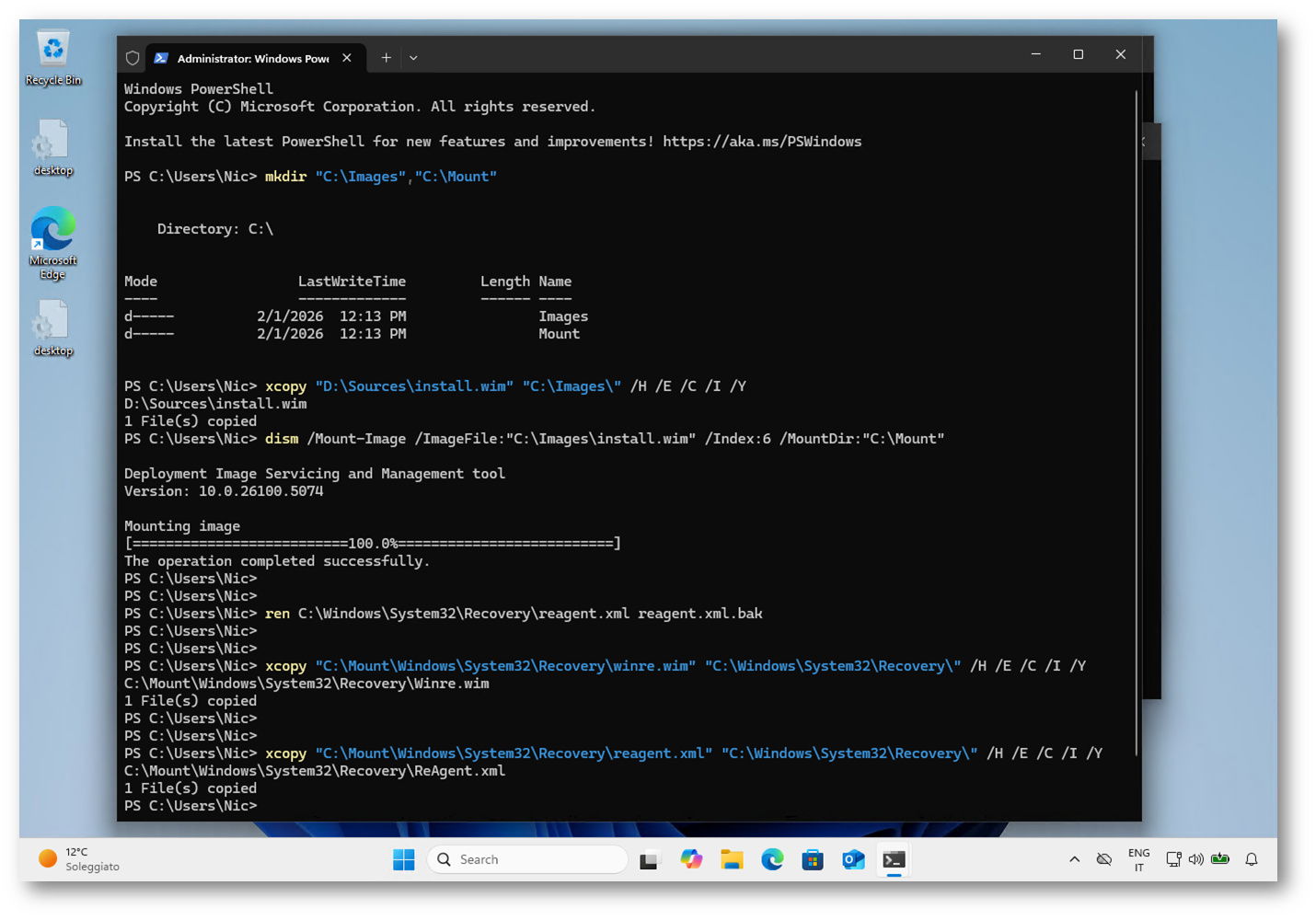Show hidden system tray icons
This screenshot has height=920, width=1316.
tap(1074, 859)
